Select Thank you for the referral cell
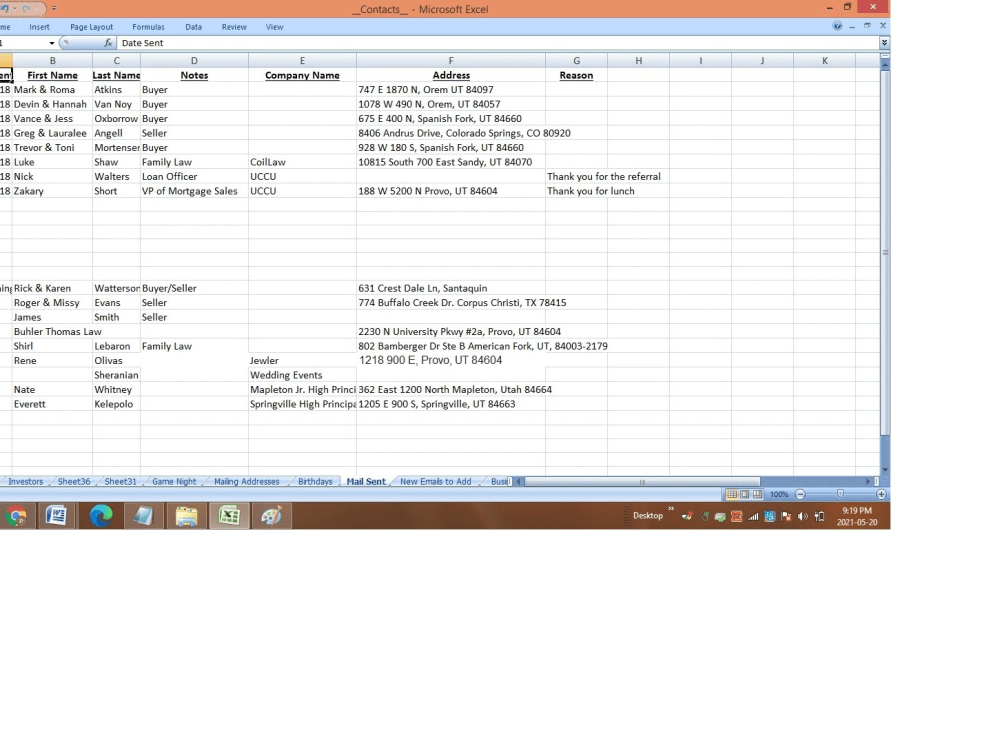 coord(604,177)
